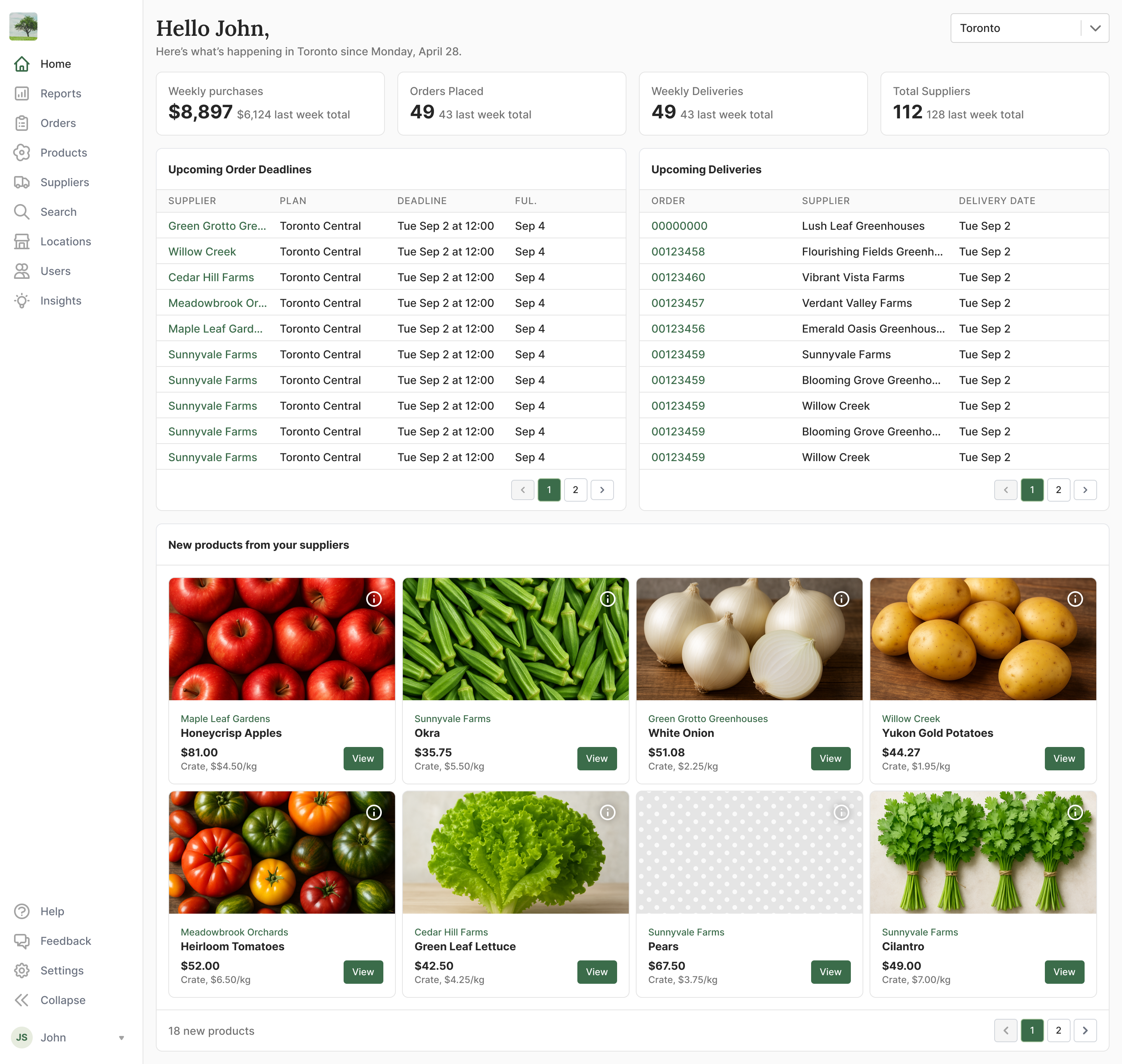Expand the John user account menu
The width and height of the screenshot is (1122, 1064).
pyautogui.click(x=121, y=1038)
